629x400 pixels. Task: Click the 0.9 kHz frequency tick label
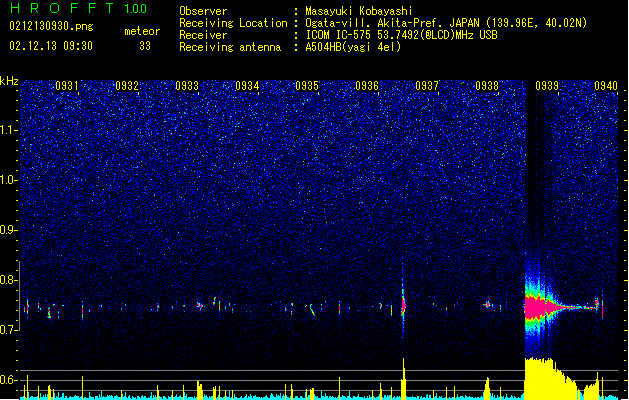(8, 230)
